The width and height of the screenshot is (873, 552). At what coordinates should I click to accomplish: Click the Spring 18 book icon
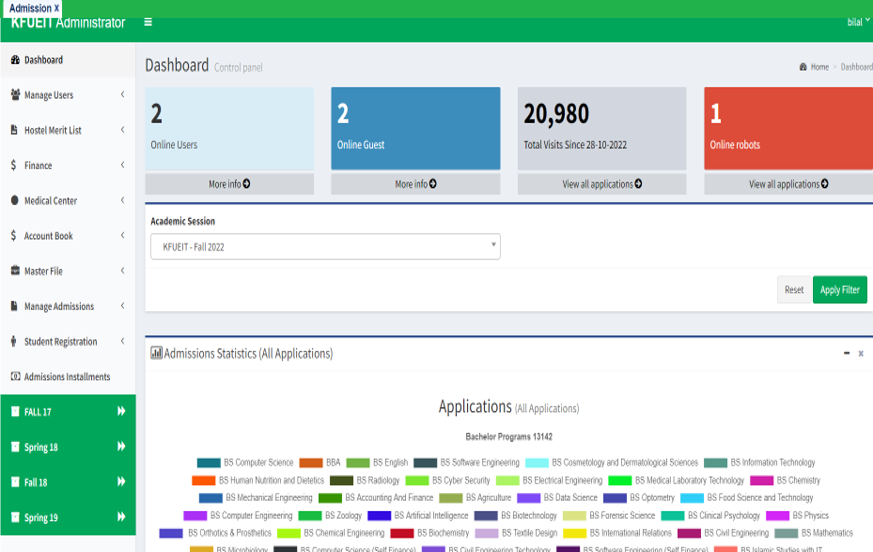(15, 447)
